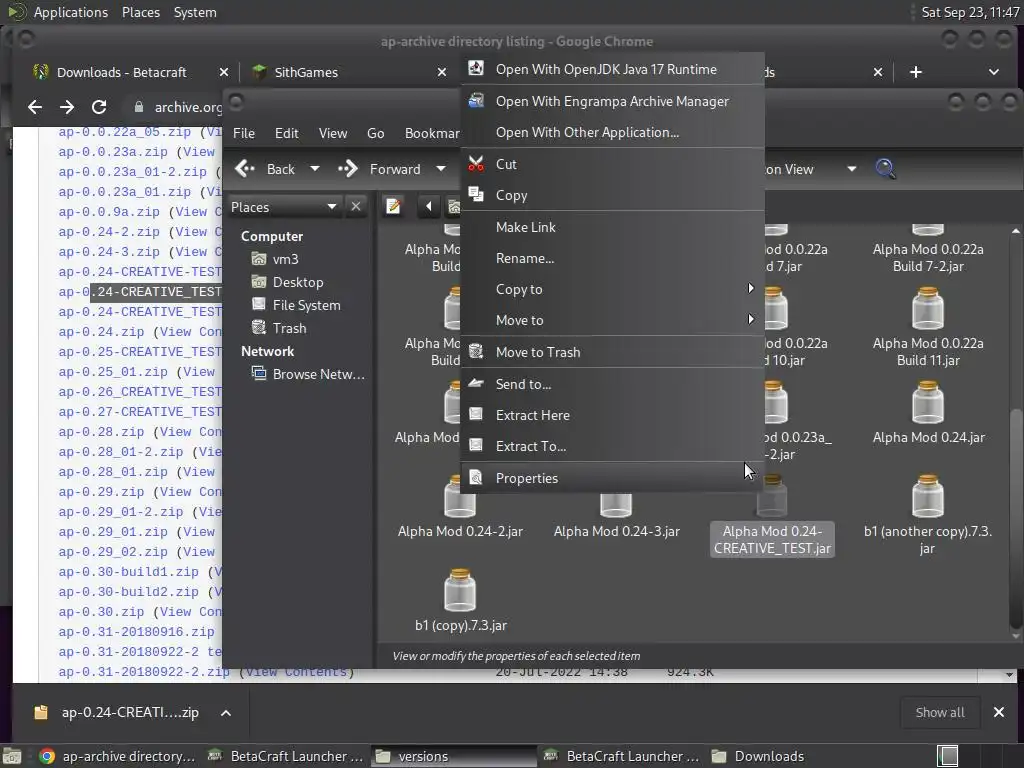Click the scissors Cut icon
1024x768 pixels.
[476, 164]
